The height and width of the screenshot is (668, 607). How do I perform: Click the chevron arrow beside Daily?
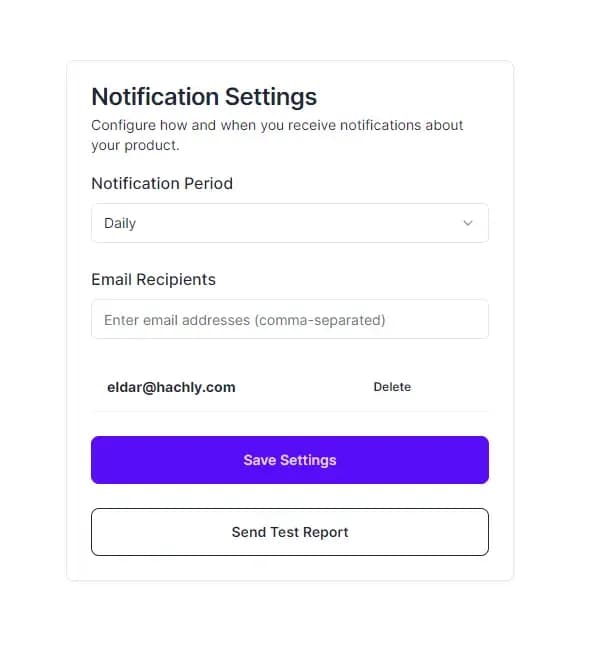point(468,223)
